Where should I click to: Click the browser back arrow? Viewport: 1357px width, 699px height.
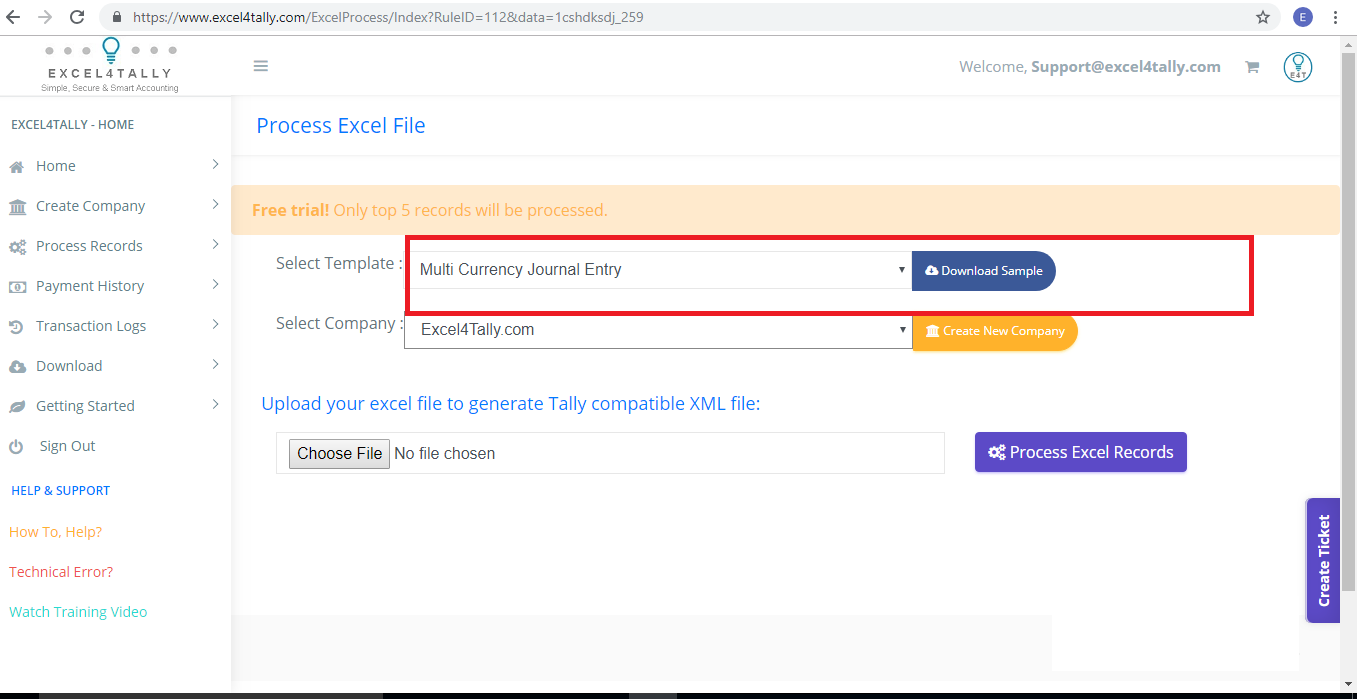(13, 17)
